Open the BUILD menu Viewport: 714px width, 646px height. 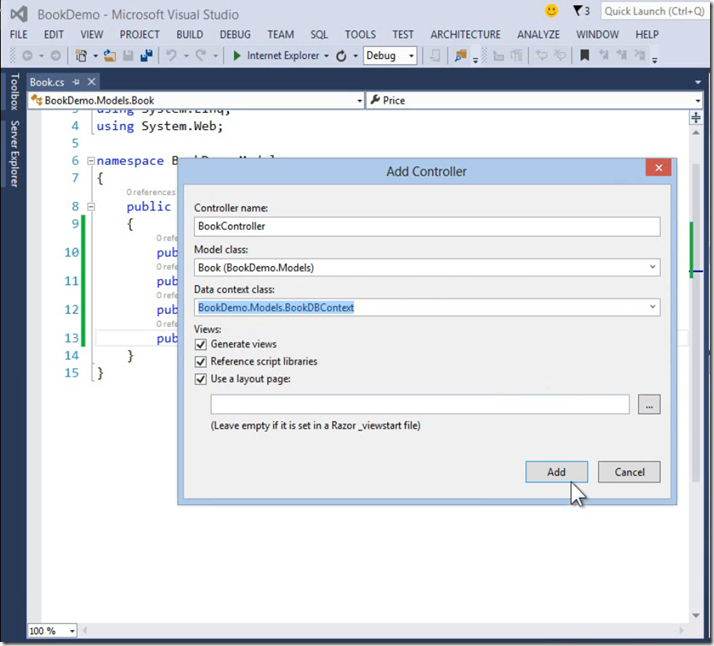[x=190, y=35]
